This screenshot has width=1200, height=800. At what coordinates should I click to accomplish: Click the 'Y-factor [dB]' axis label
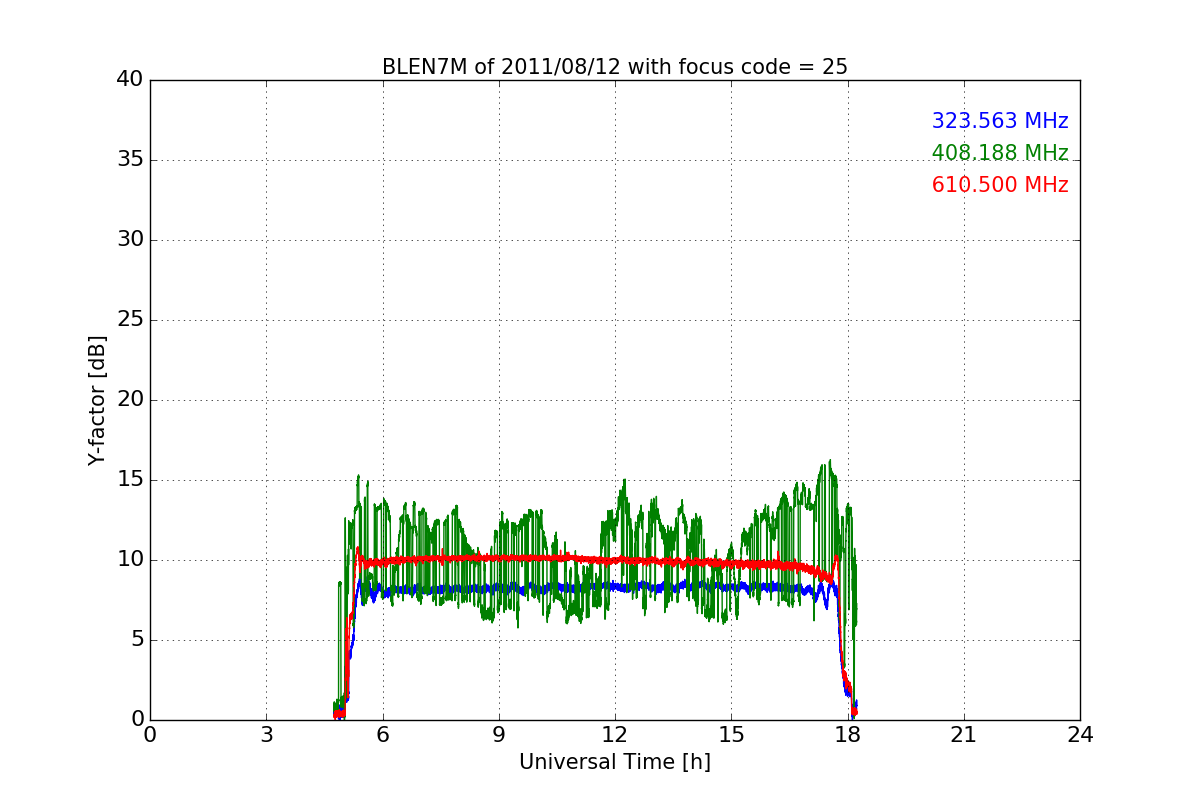point(97,400)
